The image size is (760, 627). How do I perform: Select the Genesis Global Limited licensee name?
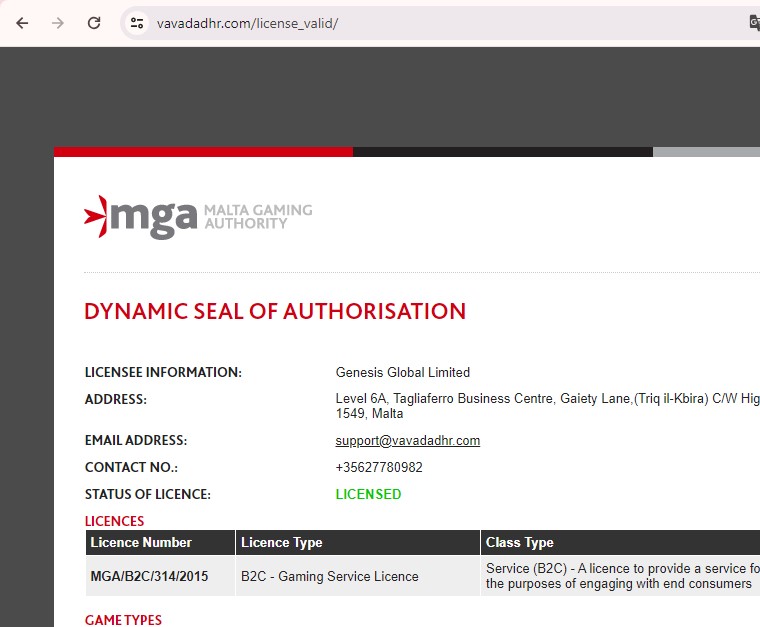tap(403, 372)
